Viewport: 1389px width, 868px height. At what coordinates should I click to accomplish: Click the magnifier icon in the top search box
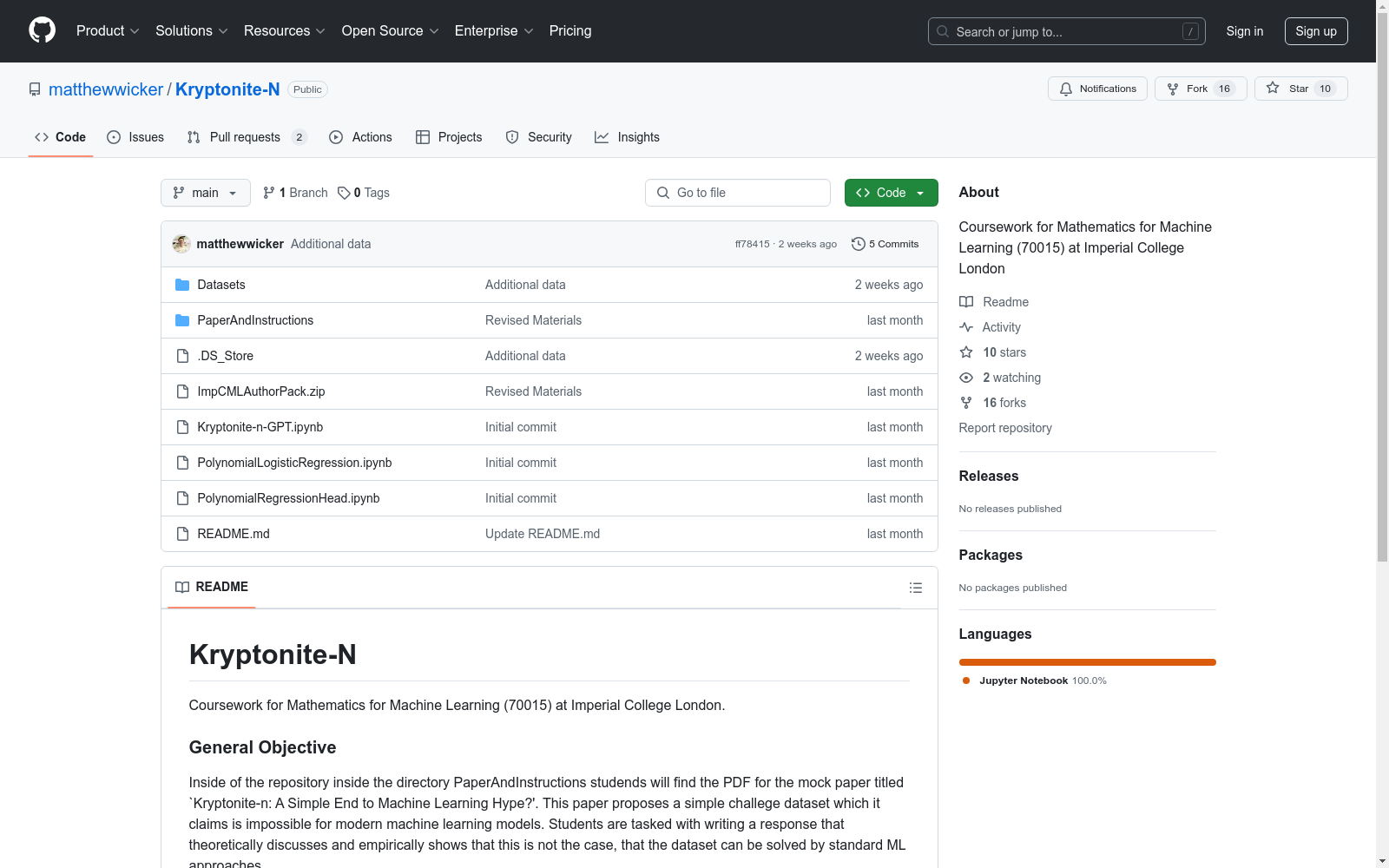[x=943, y=31]
